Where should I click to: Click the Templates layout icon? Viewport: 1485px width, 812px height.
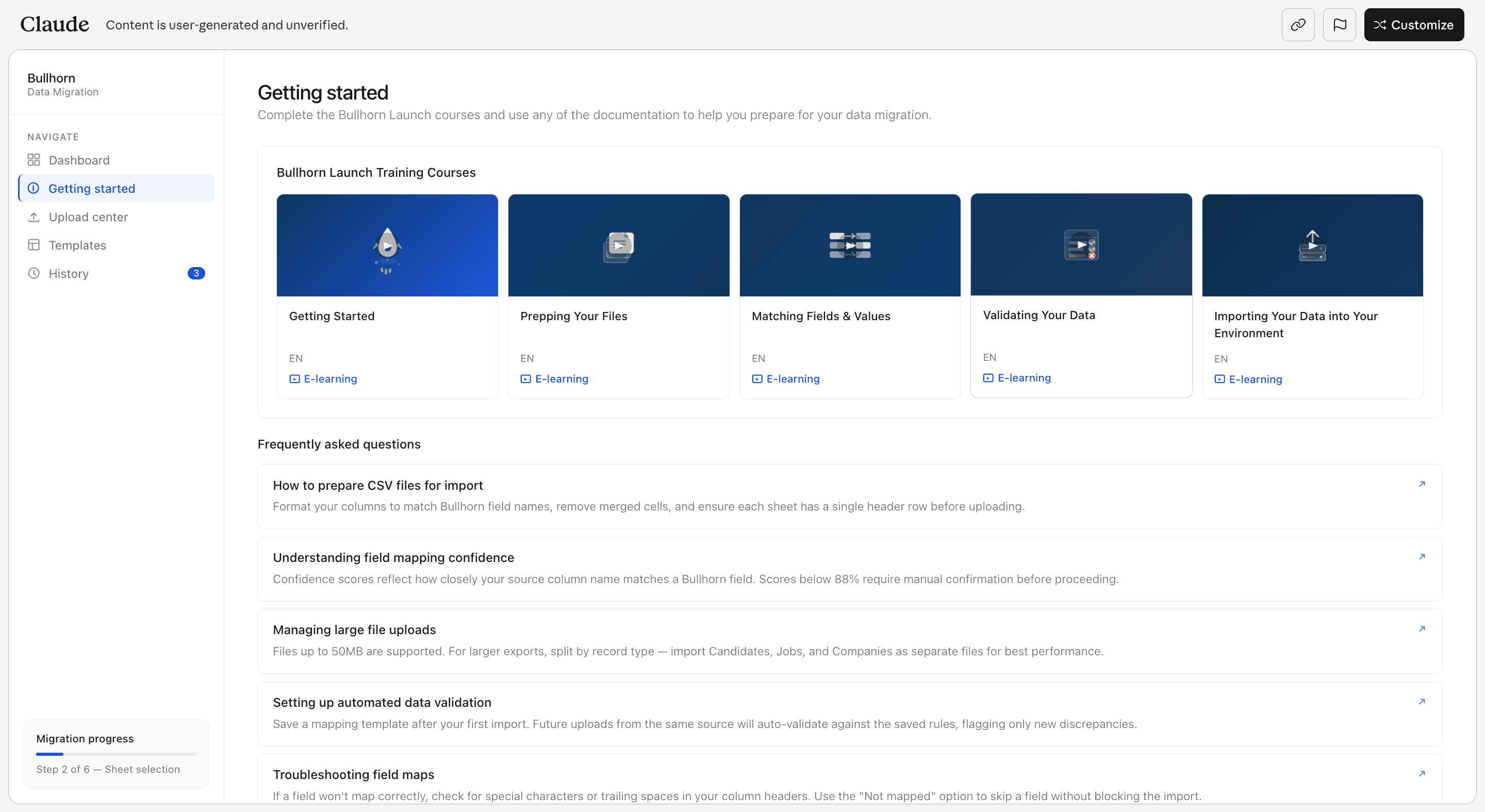pyautogui.click(x=34, y=245)
